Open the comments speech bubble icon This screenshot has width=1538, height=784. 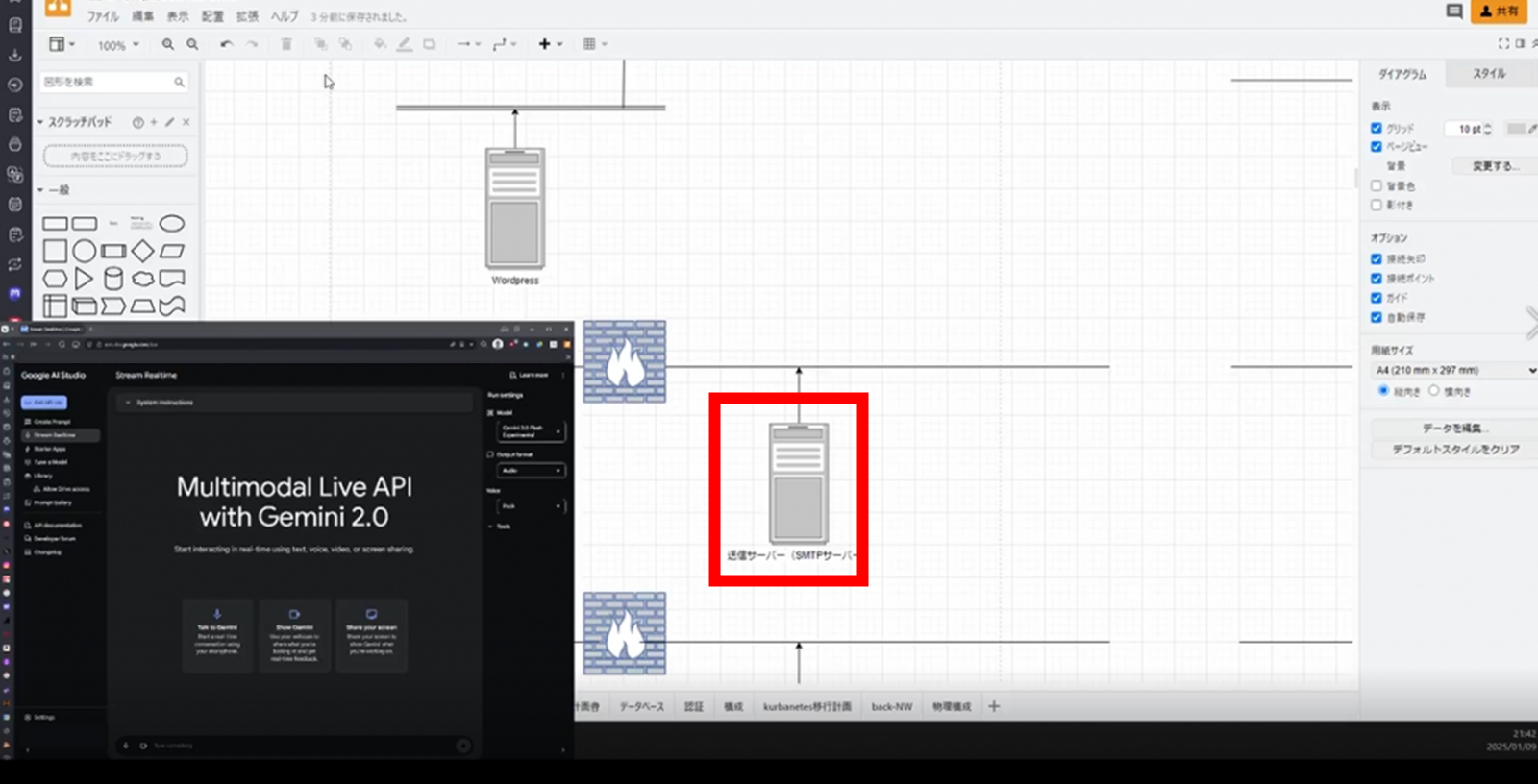click(x=1454, y=12)
